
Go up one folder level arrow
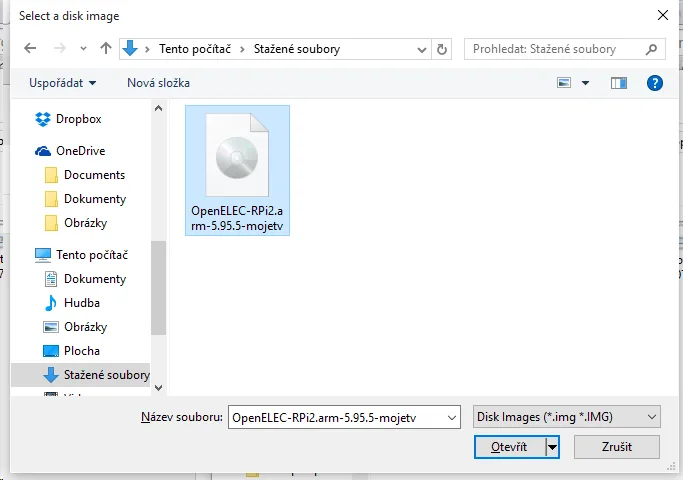pos(106,48)
